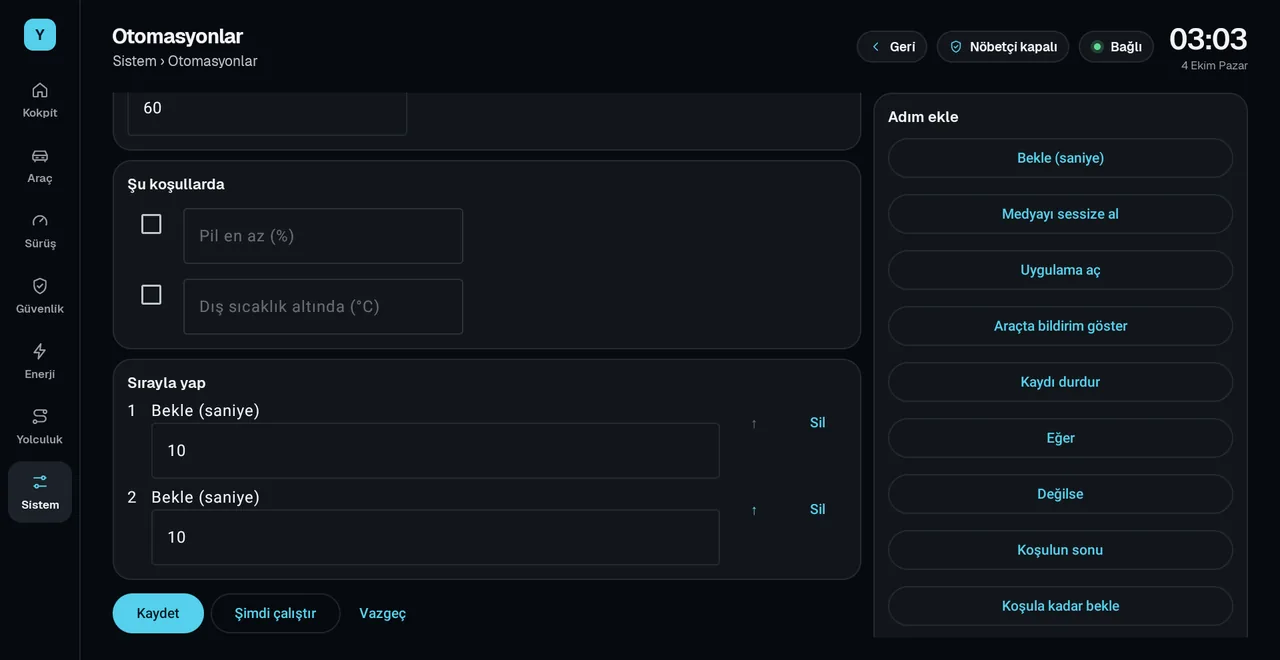This screenshot has height=660, width=1280.
Task: Click the Sistem breadcrumb link
Action: (134, 61)
